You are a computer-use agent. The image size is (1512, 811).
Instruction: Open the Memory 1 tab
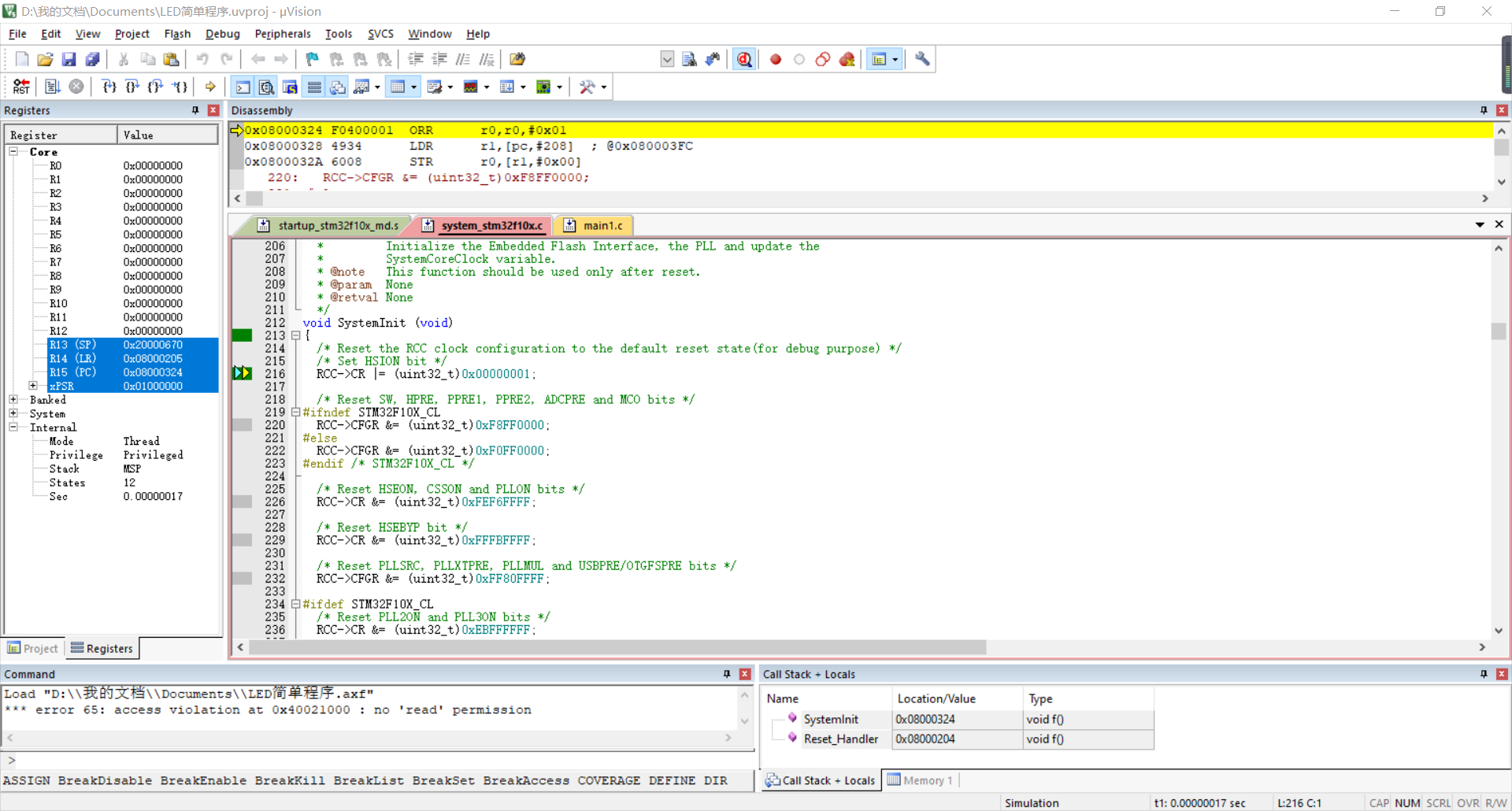tap(921, 780)
